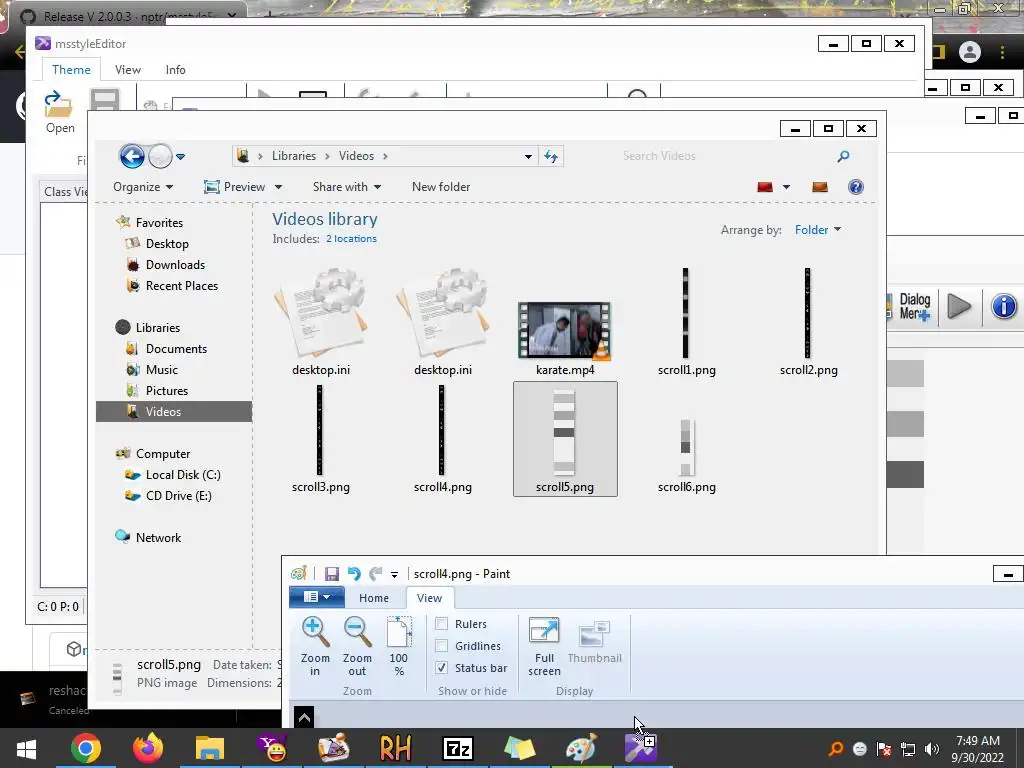Enable the Rulers checkbox in Paint

(442, 624)
